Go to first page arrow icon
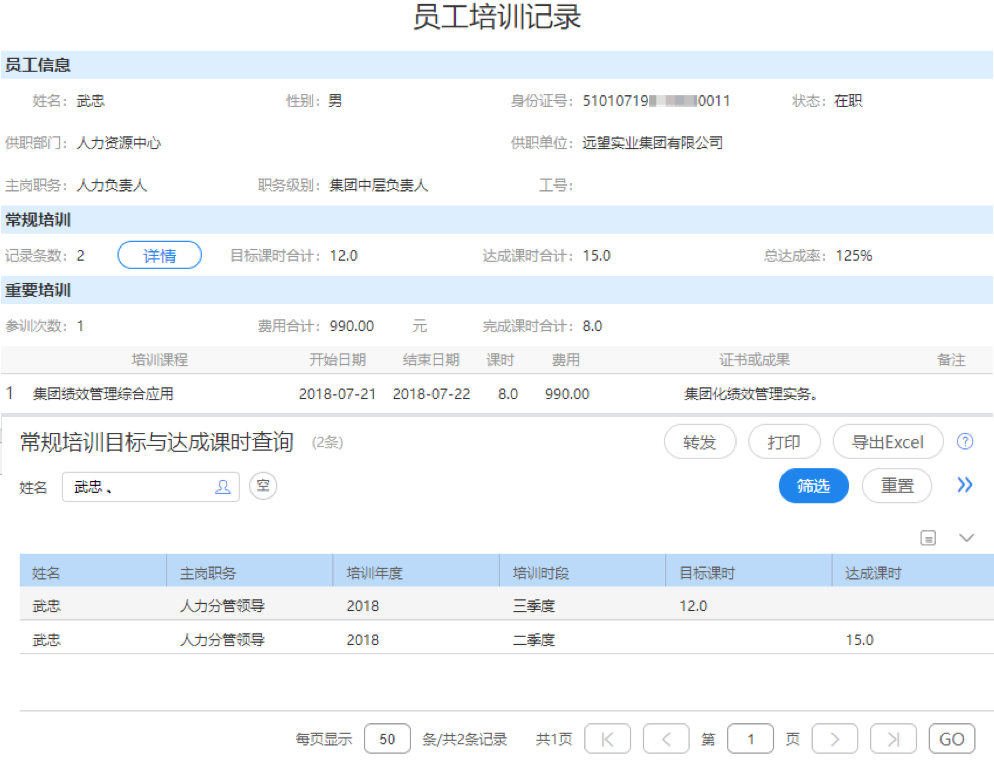994x764 pixels. (607, 739)
